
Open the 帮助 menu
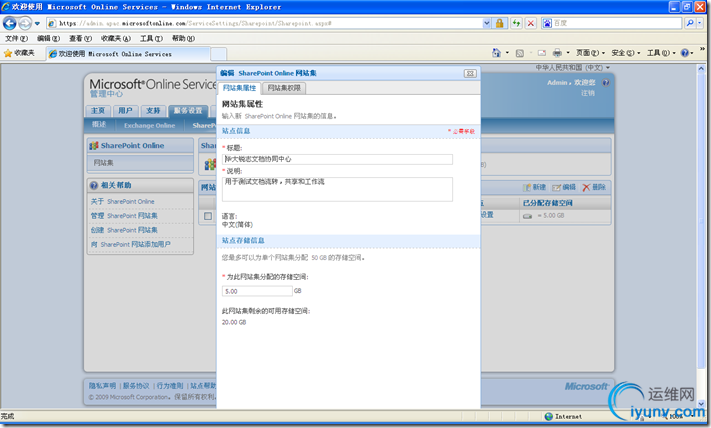[x=183, y=39]
